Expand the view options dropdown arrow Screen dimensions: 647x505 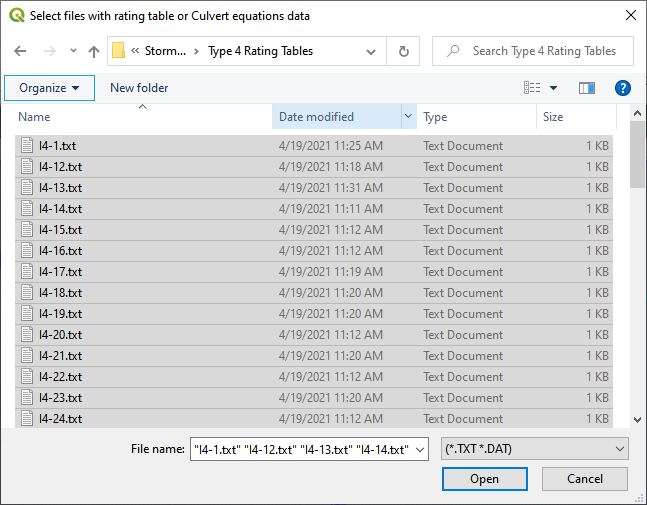pyautogui.click(x=554, y=88)
